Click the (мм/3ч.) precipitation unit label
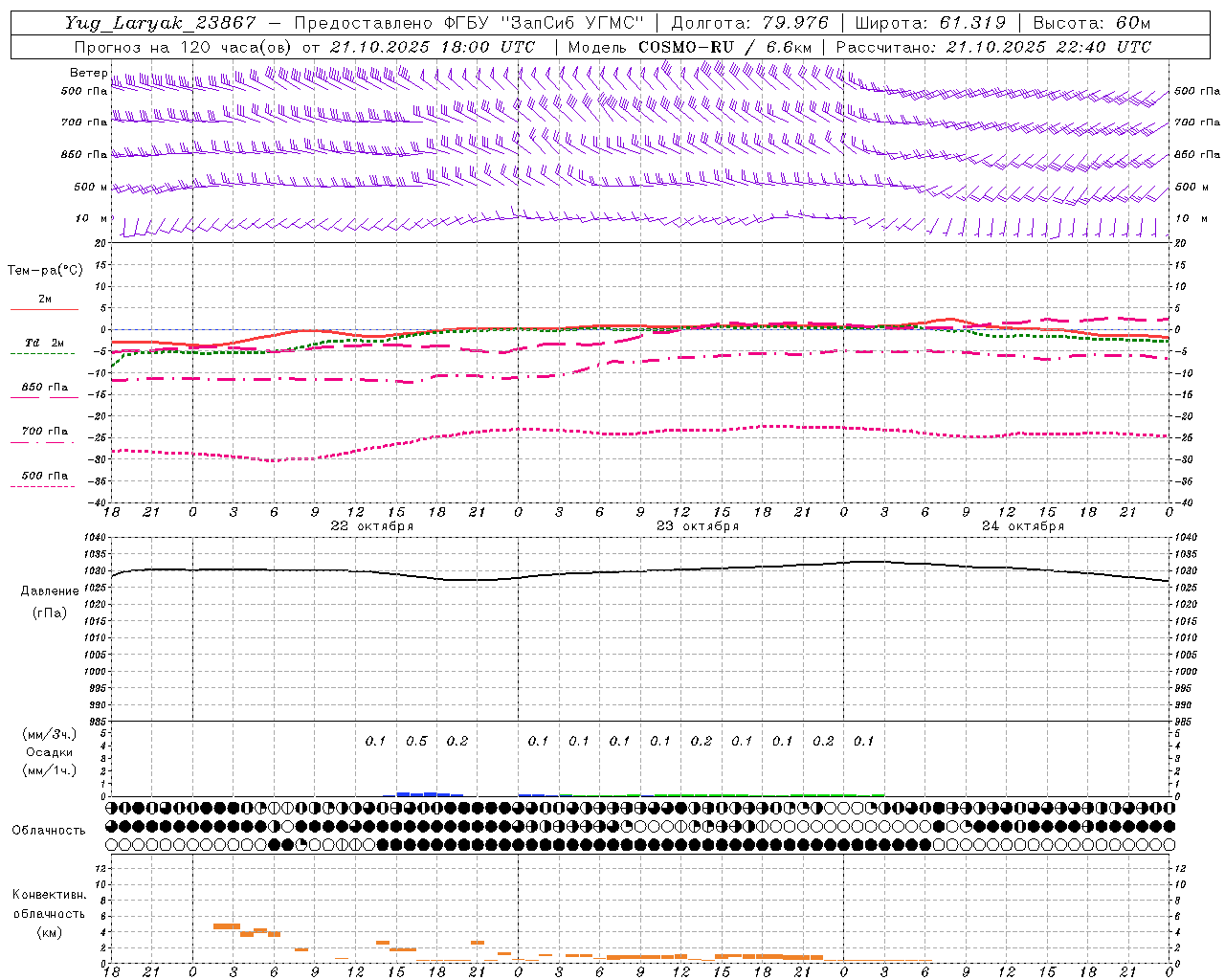 coord(50,734)
